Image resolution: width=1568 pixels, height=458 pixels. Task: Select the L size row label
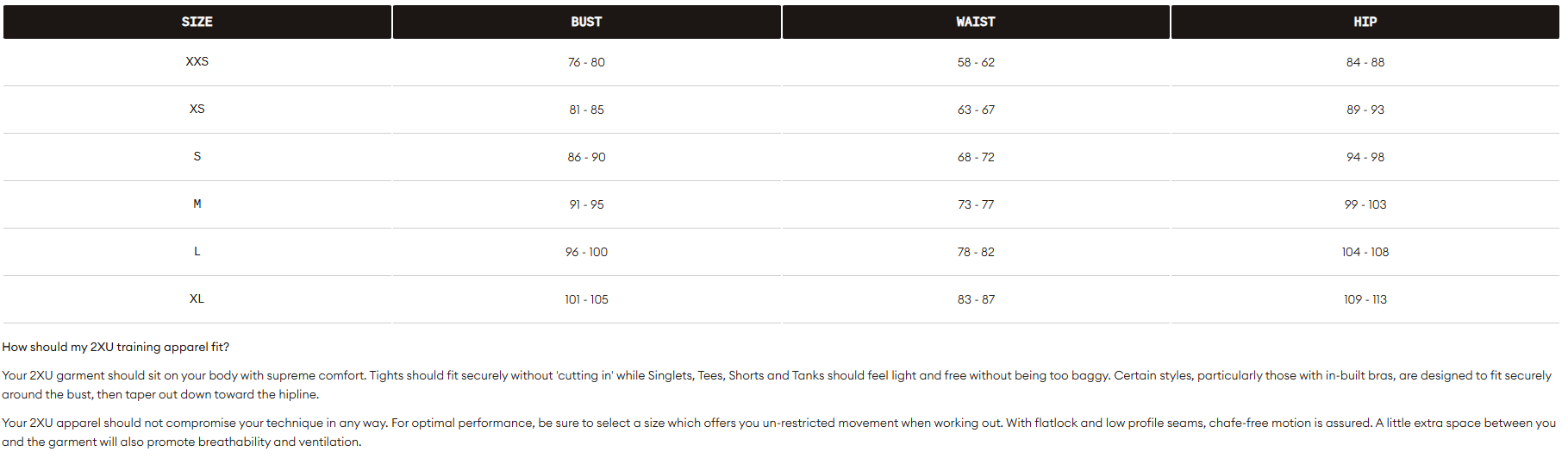click(197, 251)
